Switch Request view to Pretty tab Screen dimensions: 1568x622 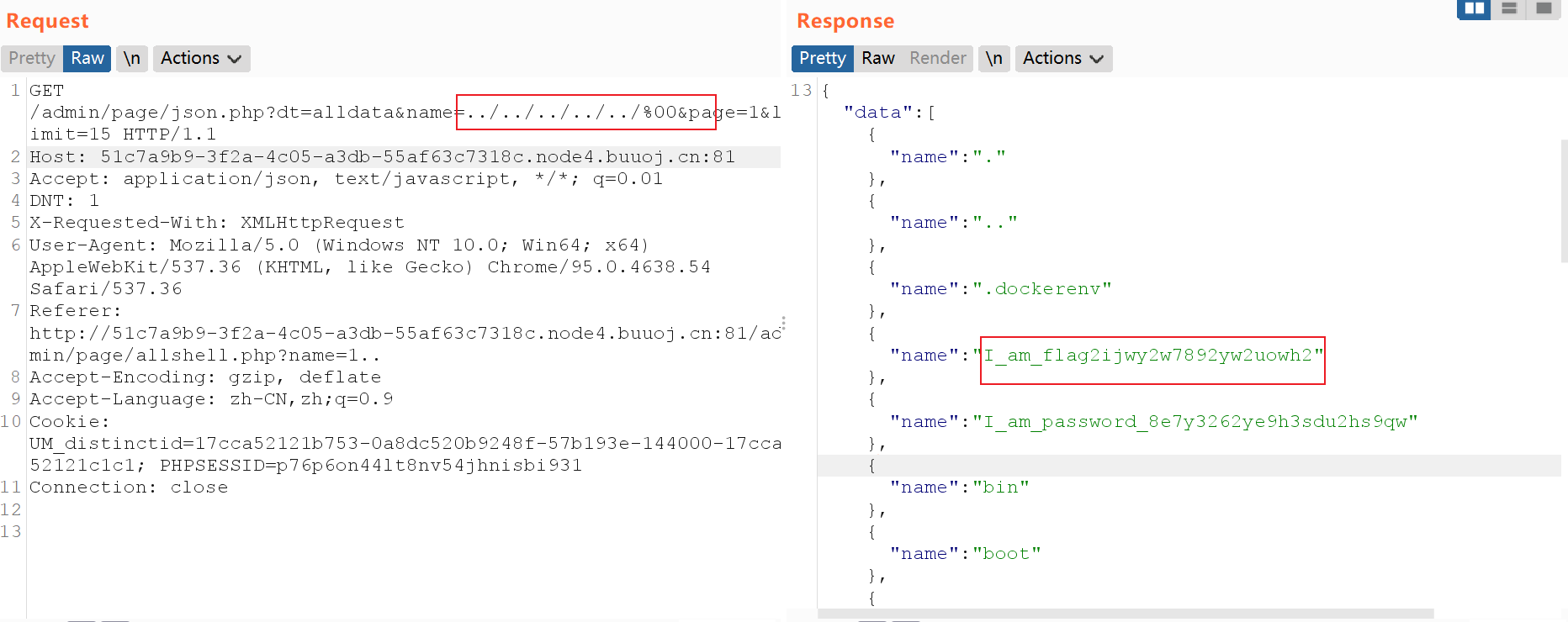click(32, 58)
